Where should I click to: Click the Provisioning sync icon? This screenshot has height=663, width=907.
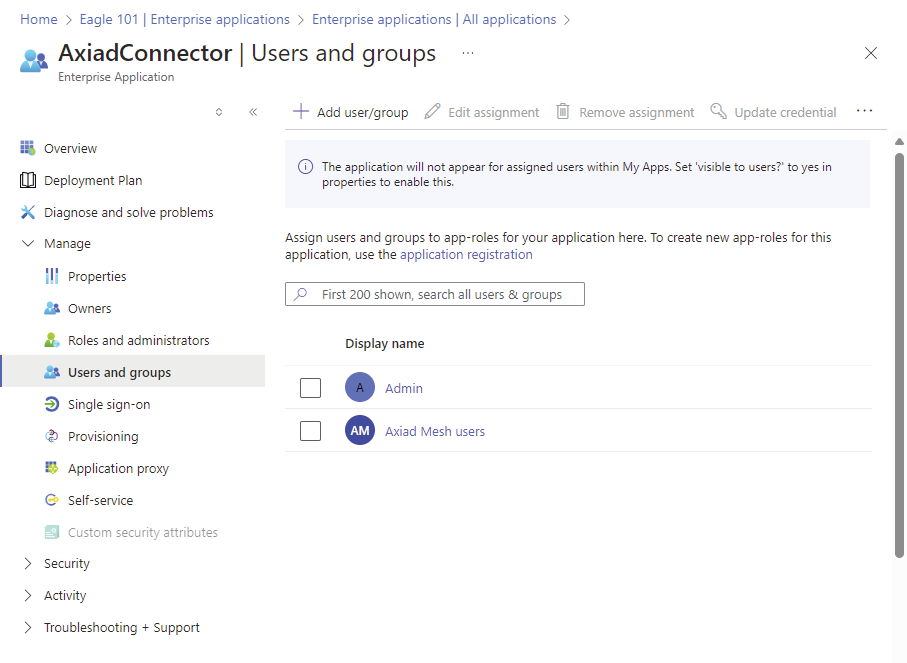click(x=51, y=436)
